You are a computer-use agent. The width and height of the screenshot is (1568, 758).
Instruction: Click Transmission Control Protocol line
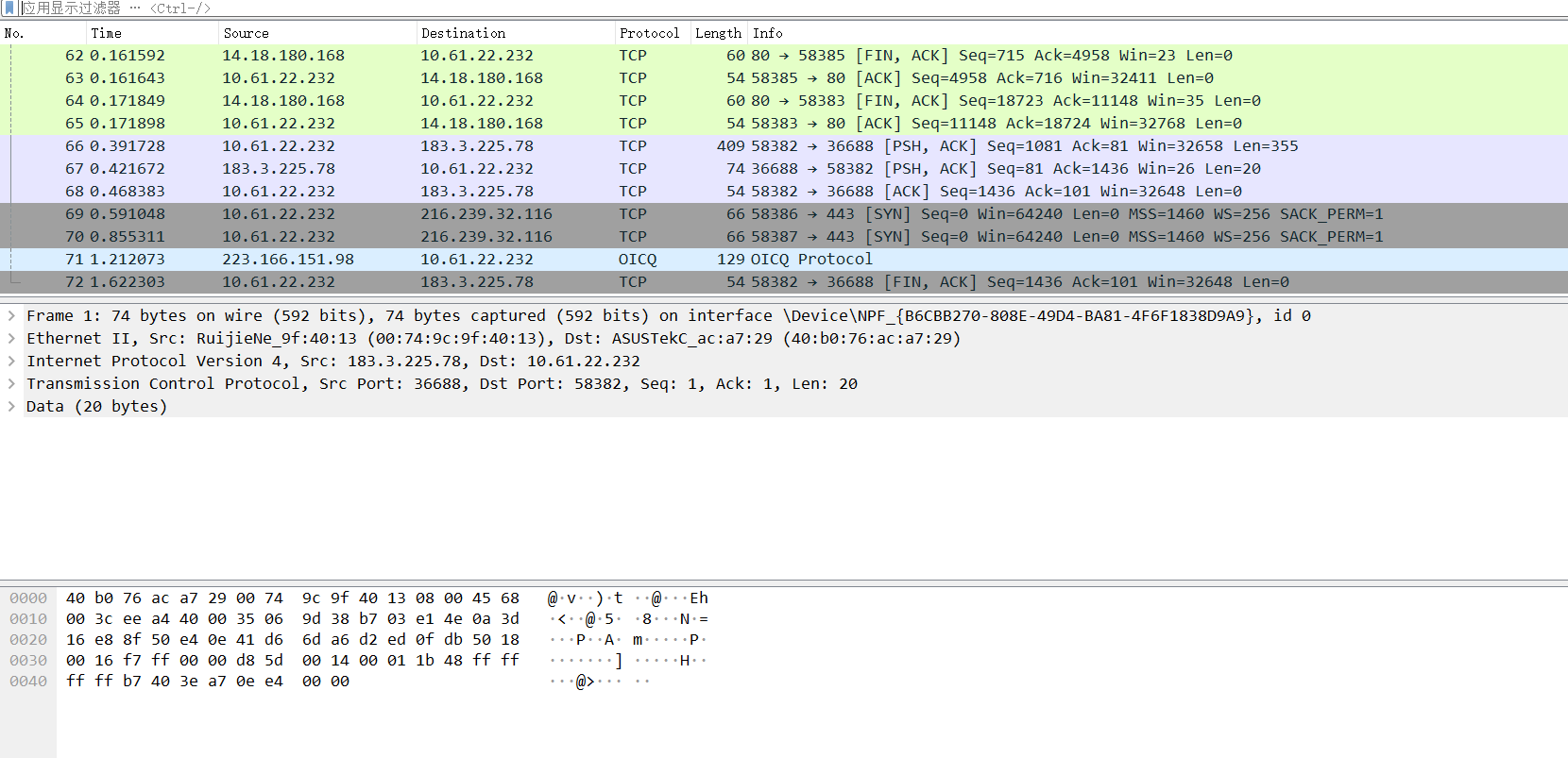coord(442,383)
